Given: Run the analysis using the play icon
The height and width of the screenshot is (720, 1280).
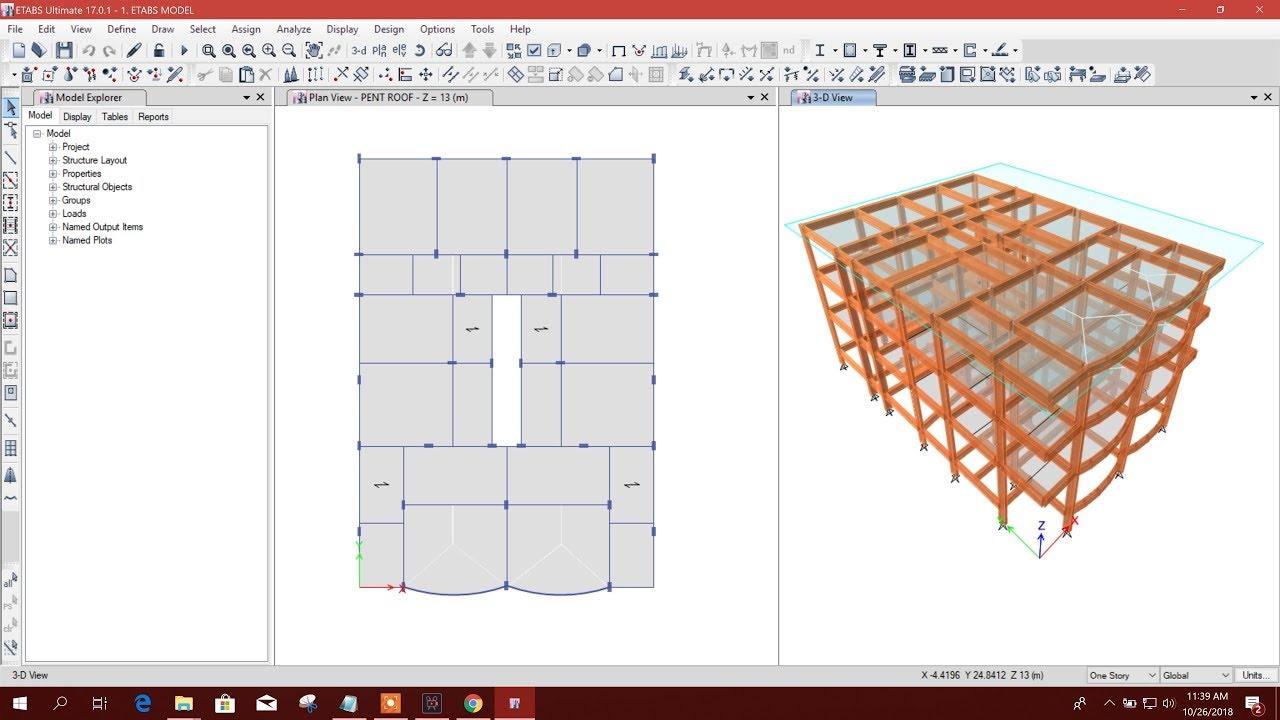Looking at the screenshot, I should (x=185, y=49).
